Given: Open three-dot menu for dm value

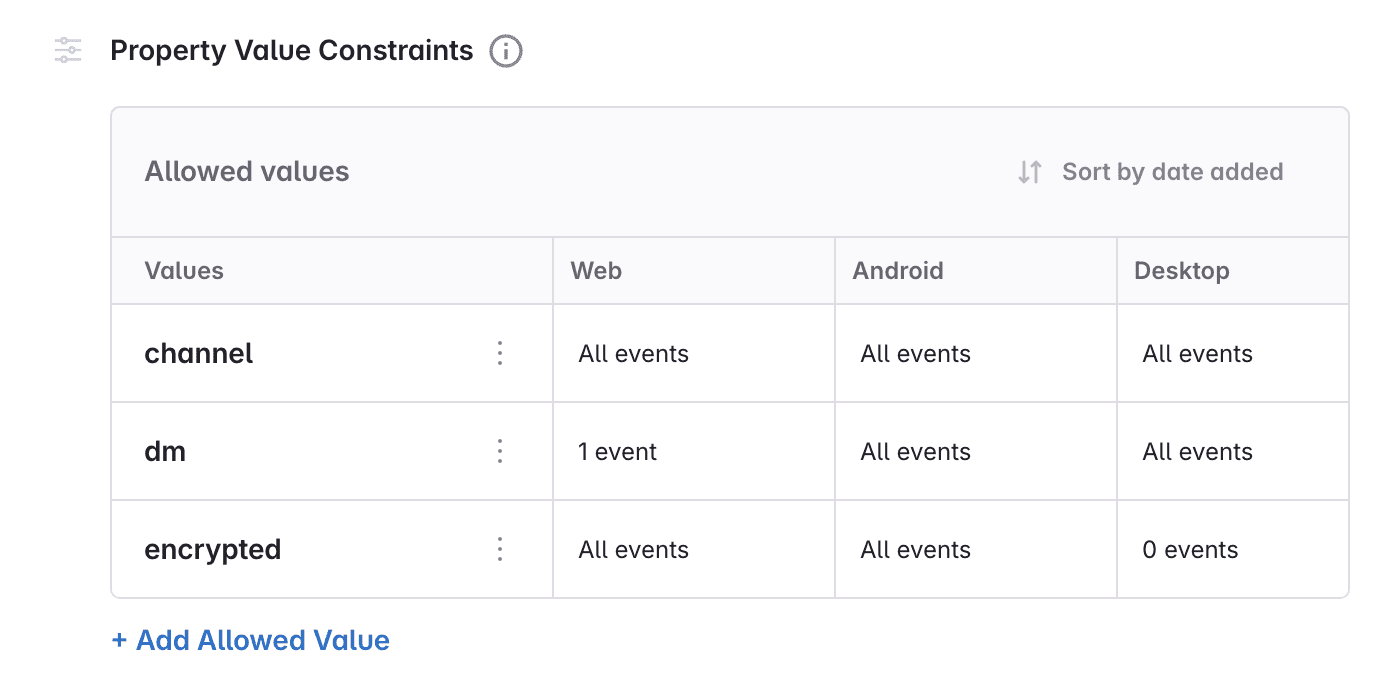Looking at the screenshot, I should (x=500, y=451).
